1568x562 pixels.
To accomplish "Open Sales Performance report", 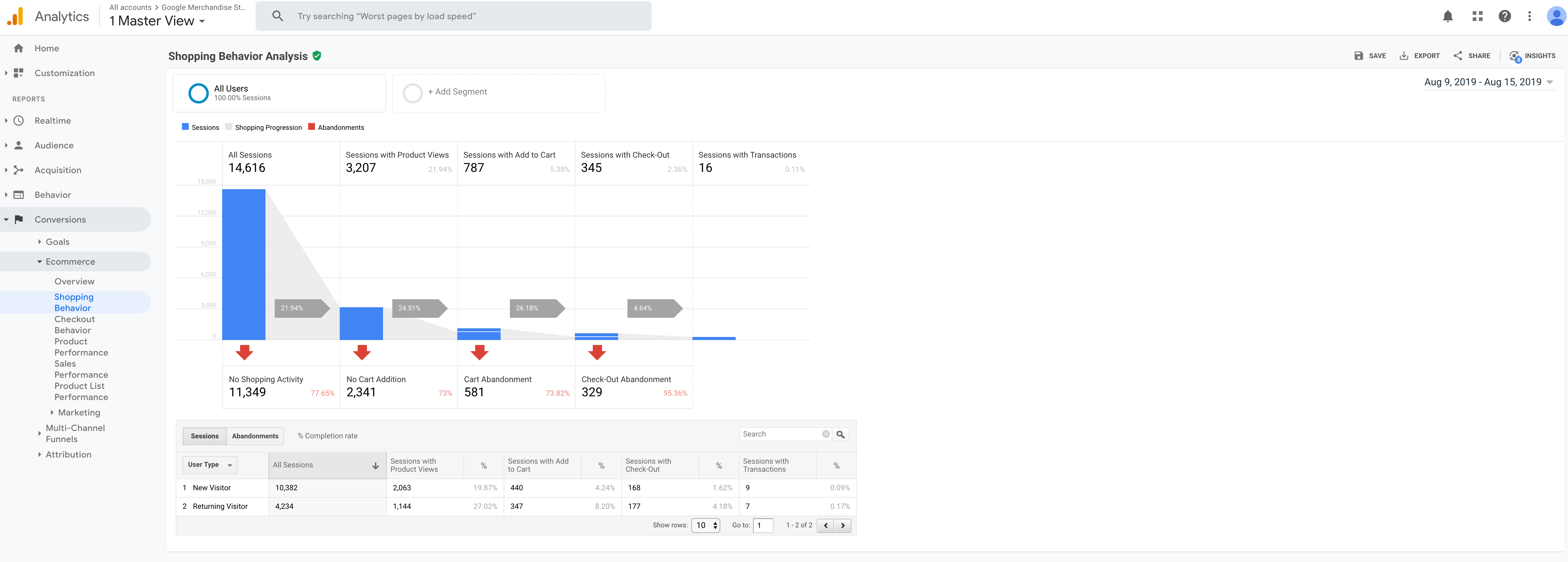I will click(x=81, y=369).
